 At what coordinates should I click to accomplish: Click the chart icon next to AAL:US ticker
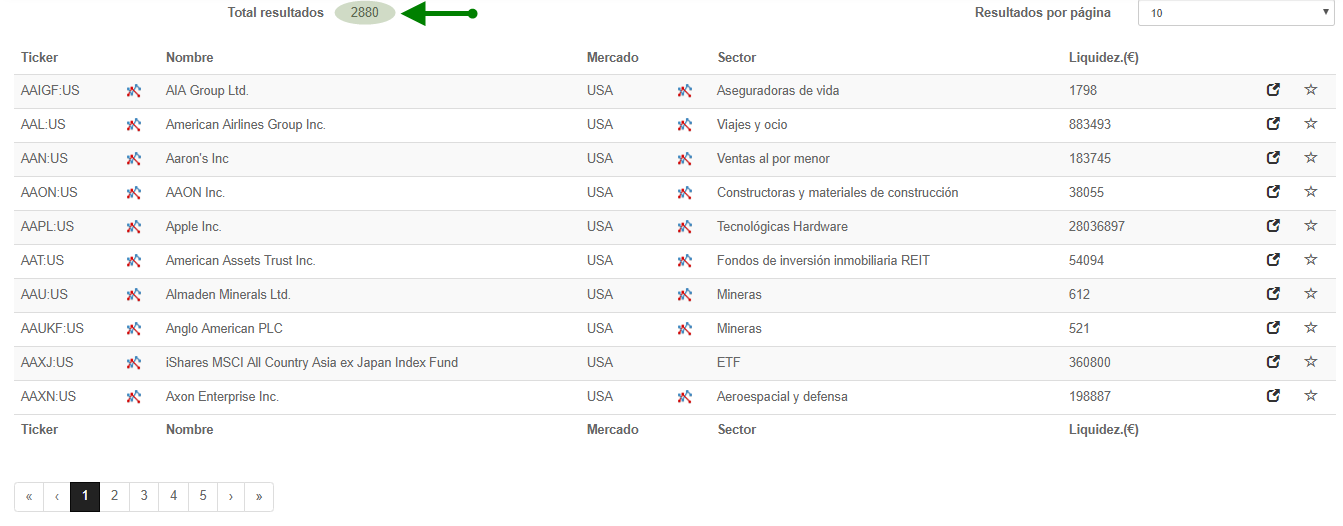point(133,125)
